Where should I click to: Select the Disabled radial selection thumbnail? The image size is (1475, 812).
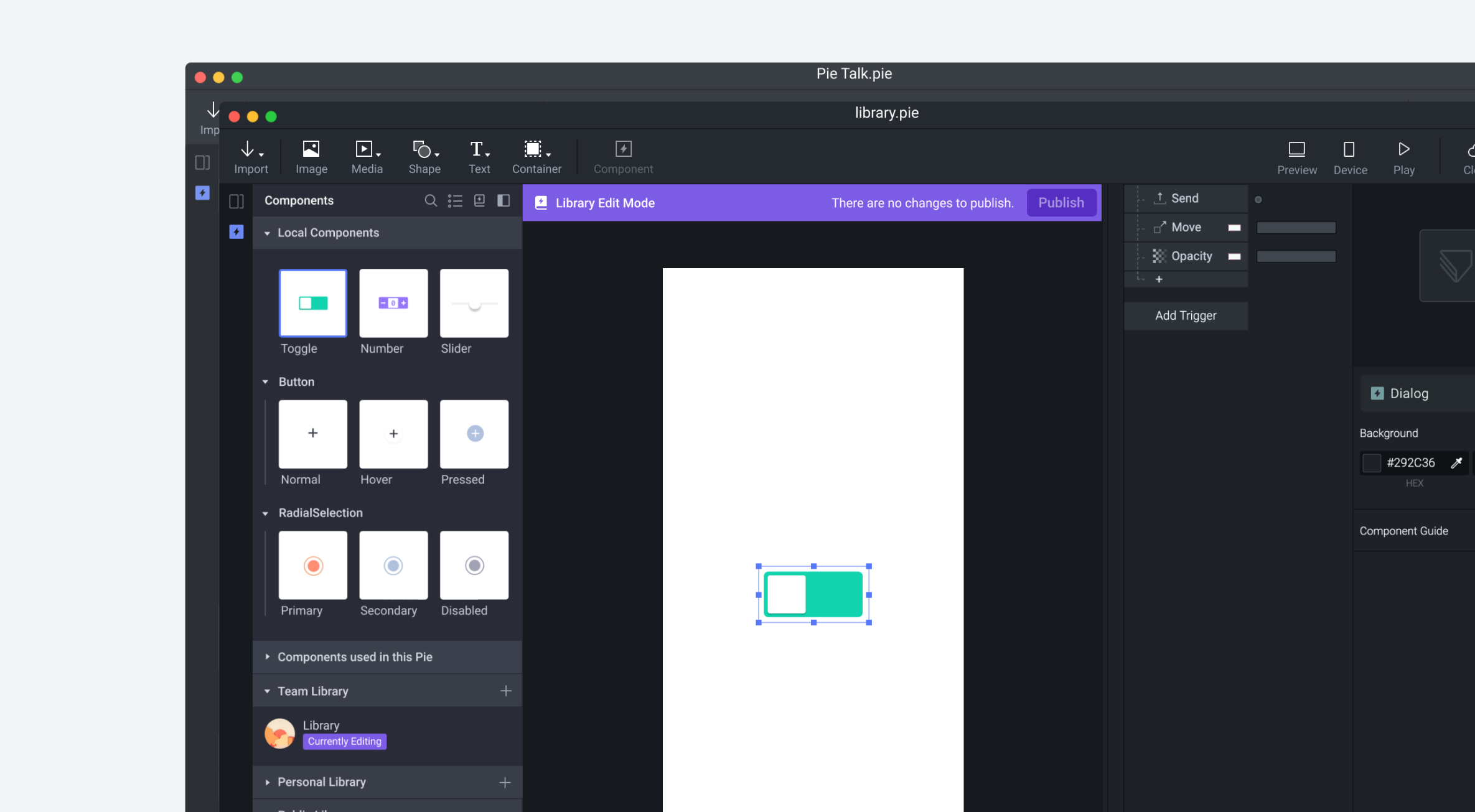474,565
